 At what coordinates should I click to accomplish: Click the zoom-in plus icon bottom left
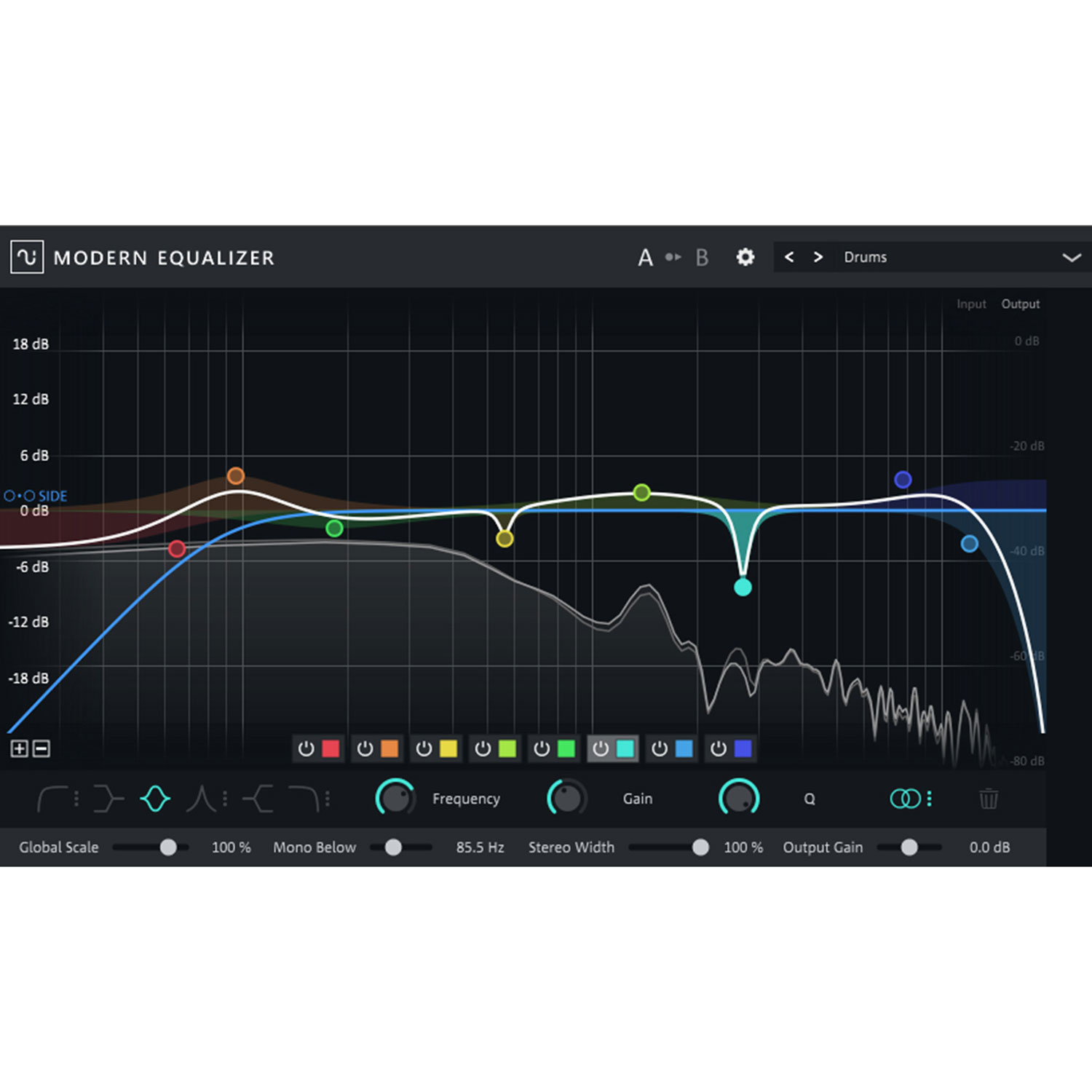(x=19, y=748)
